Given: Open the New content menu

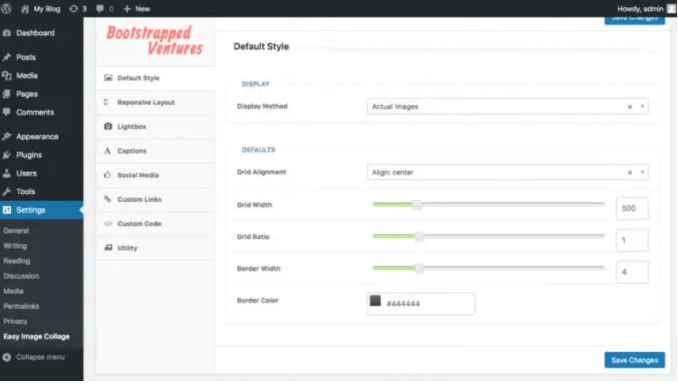Looking at the screenshot, I should tap(137, 9).
